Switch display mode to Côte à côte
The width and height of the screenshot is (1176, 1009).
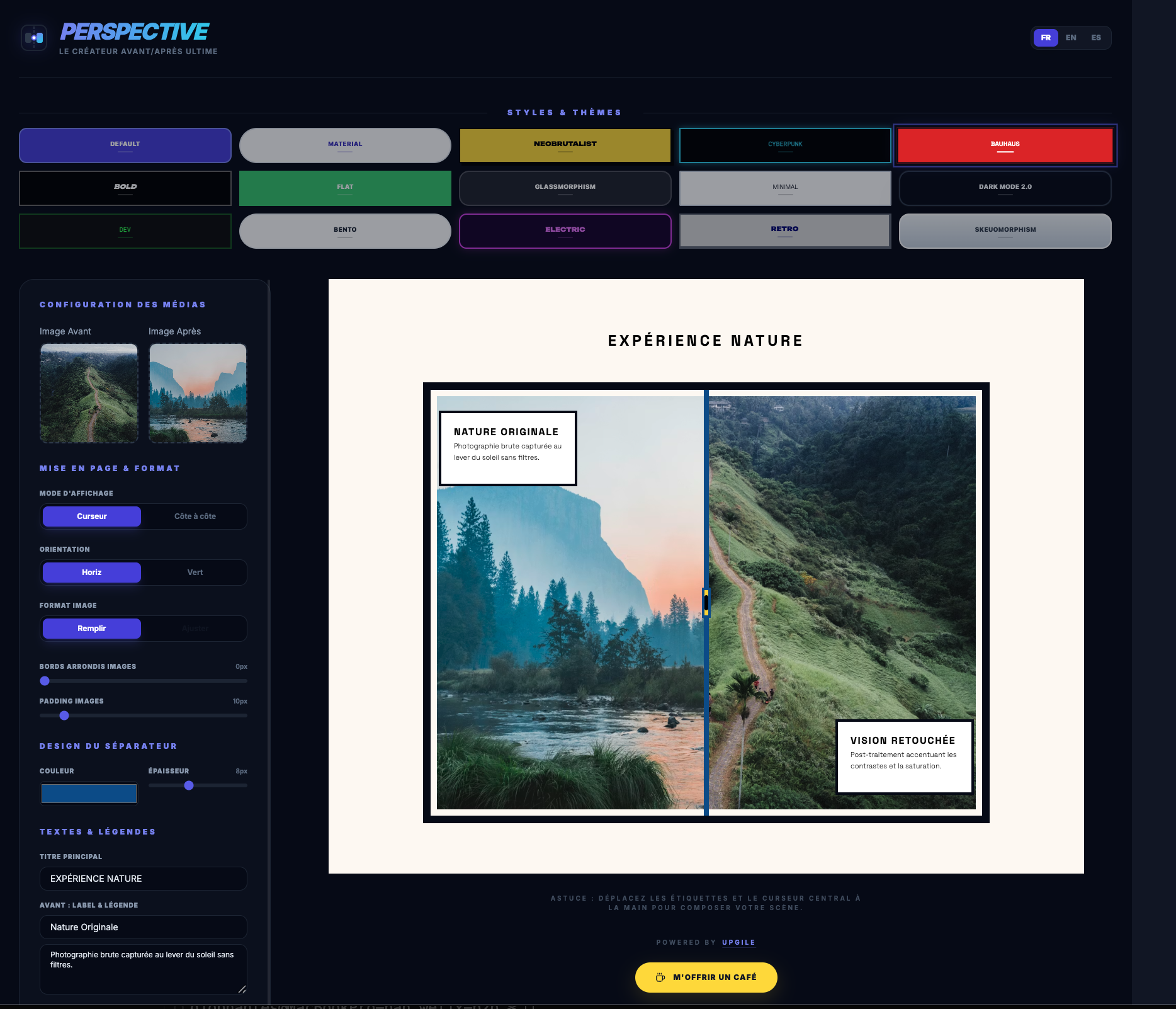(195, 516)
